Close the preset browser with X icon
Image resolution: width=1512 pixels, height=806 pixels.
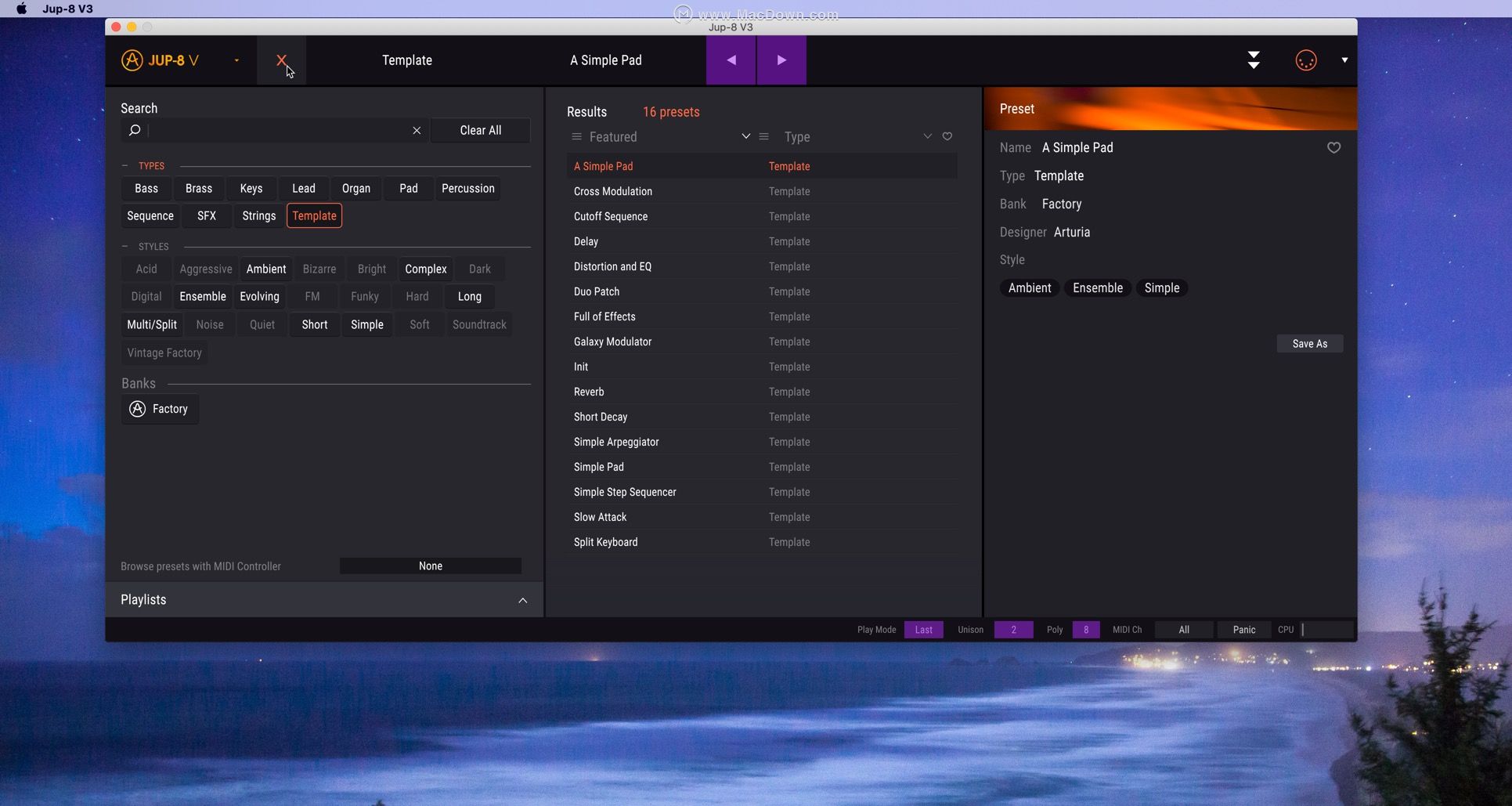tap(281, 60)
